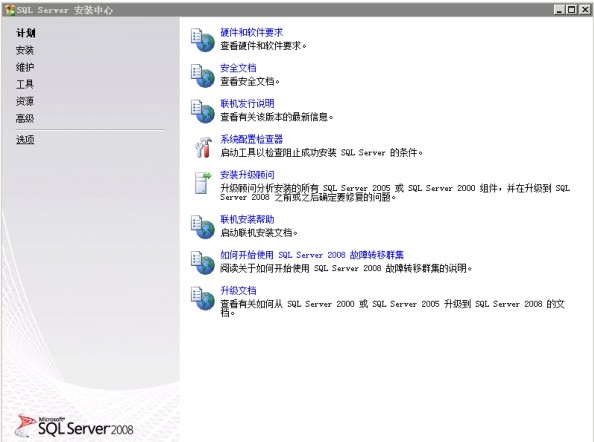Open the 升级文档 link

click(x=238, y=291)
